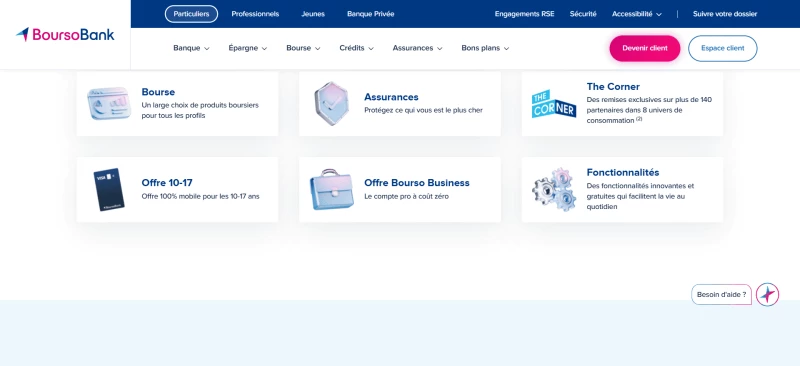Open the Bourse card title

158,92
